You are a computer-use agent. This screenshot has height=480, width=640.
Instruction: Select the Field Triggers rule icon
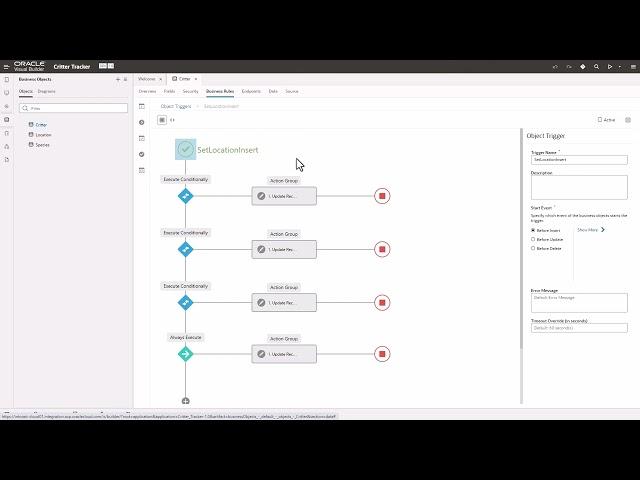(142, 122)
